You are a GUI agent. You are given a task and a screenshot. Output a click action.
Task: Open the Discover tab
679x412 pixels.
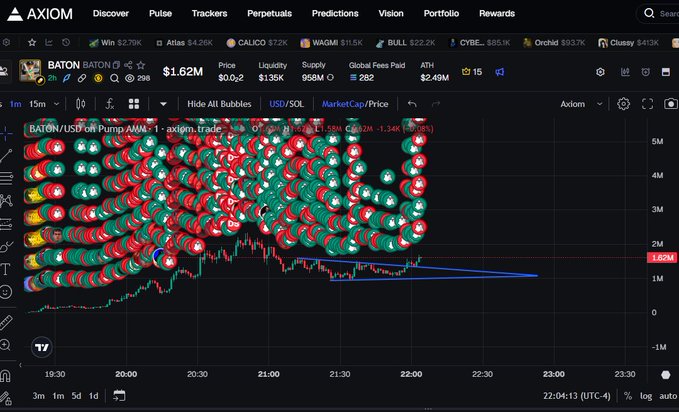tap(111, 13)
